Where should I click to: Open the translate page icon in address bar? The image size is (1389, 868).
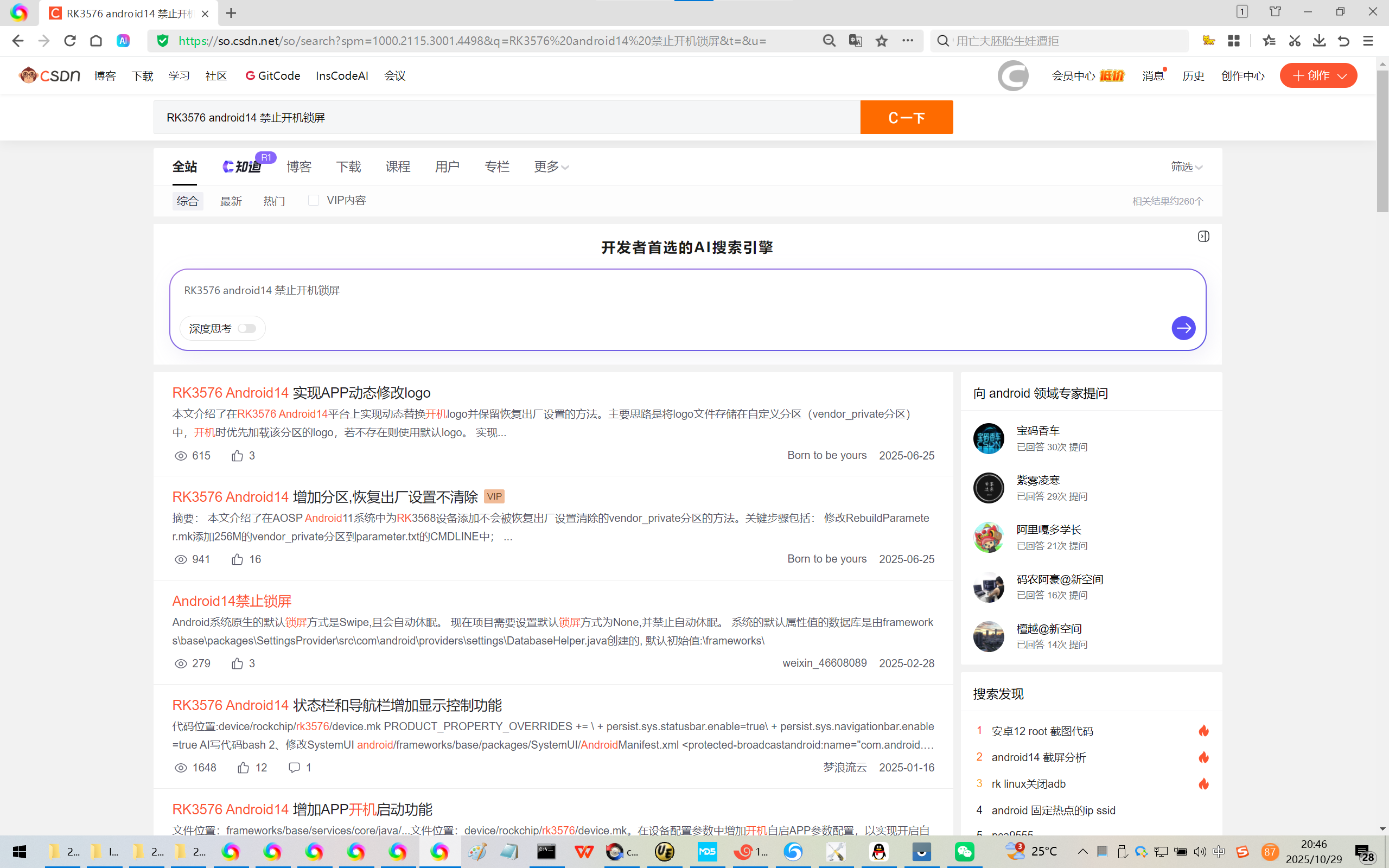click(x=855, y=41)
